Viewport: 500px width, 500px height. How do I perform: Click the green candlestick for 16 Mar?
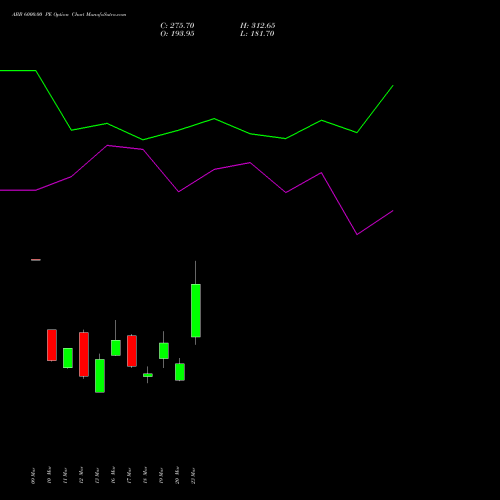pos(116,348)
